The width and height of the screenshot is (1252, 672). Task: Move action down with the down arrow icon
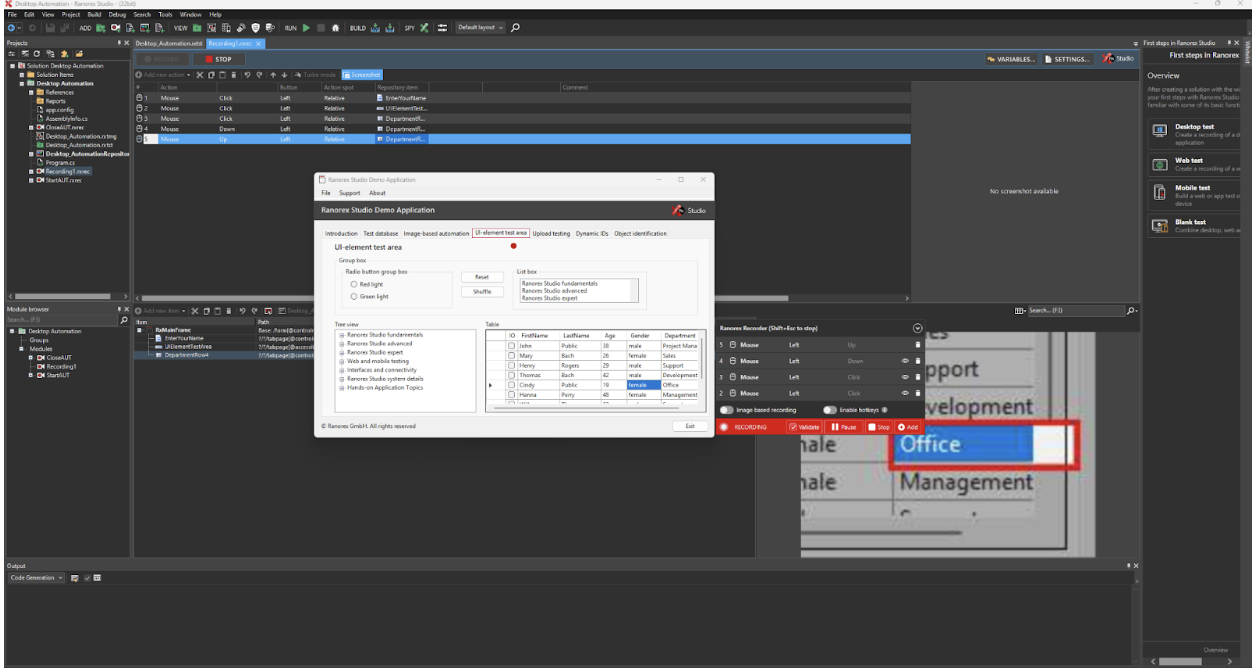coord(284,75)
